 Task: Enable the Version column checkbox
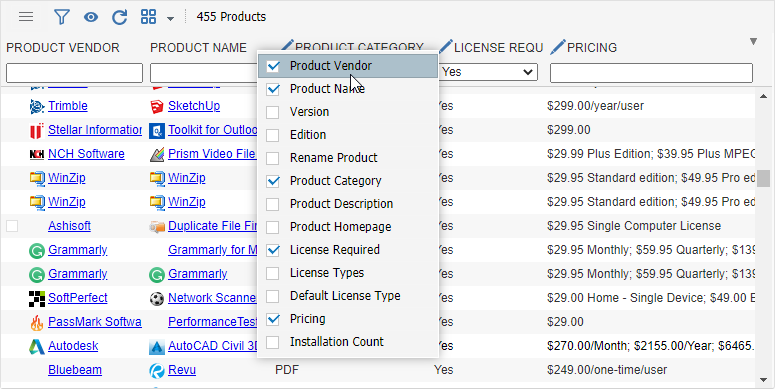272,112
